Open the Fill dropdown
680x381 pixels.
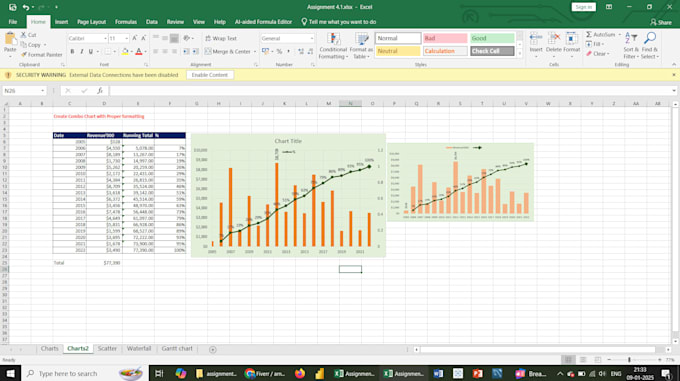[596, 44]
